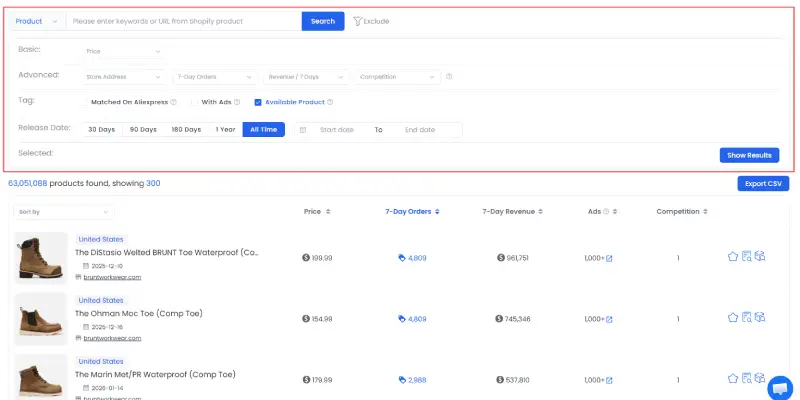
Task: Click the Show Results button
Action: click(x=749, y=155)
